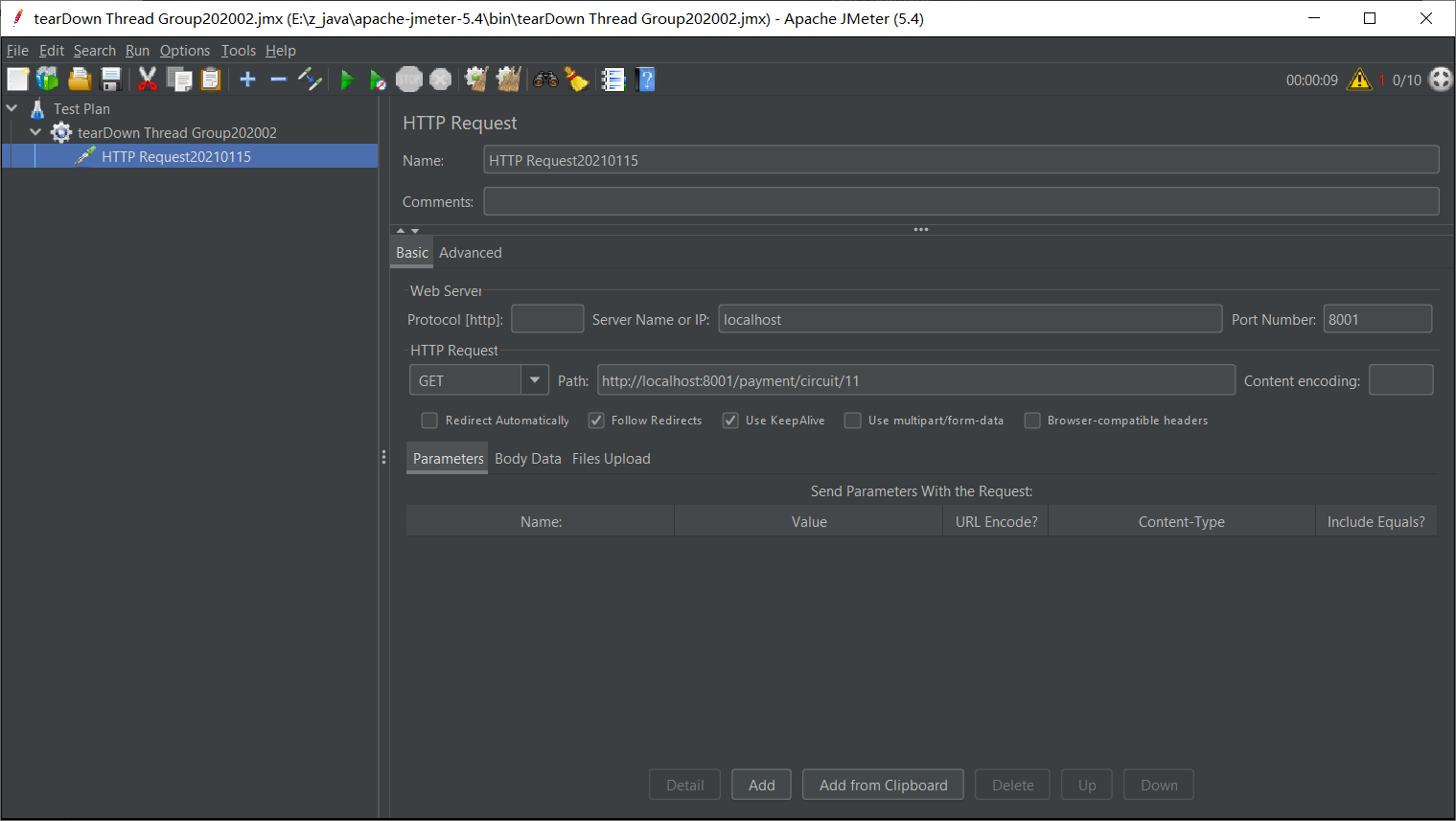Open the Templates icon
The width and height of the screenshot is (1456, 821).
click(x=47, y=80)
